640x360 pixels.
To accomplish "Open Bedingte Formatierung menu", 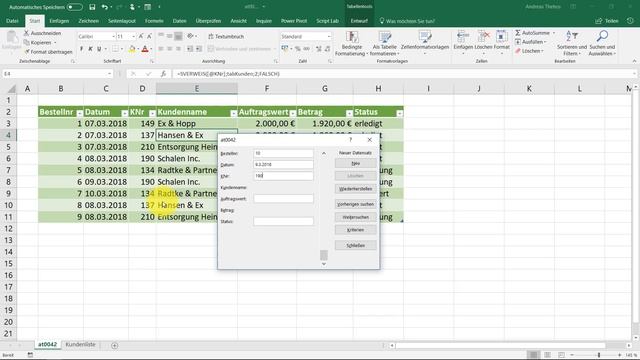I will pyautogui.click(x=351, y=43).
